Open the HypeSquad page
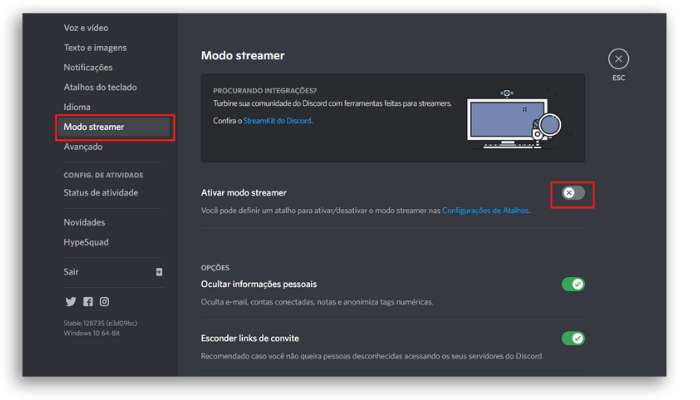700x400 pixels. (x=86, y=242)
